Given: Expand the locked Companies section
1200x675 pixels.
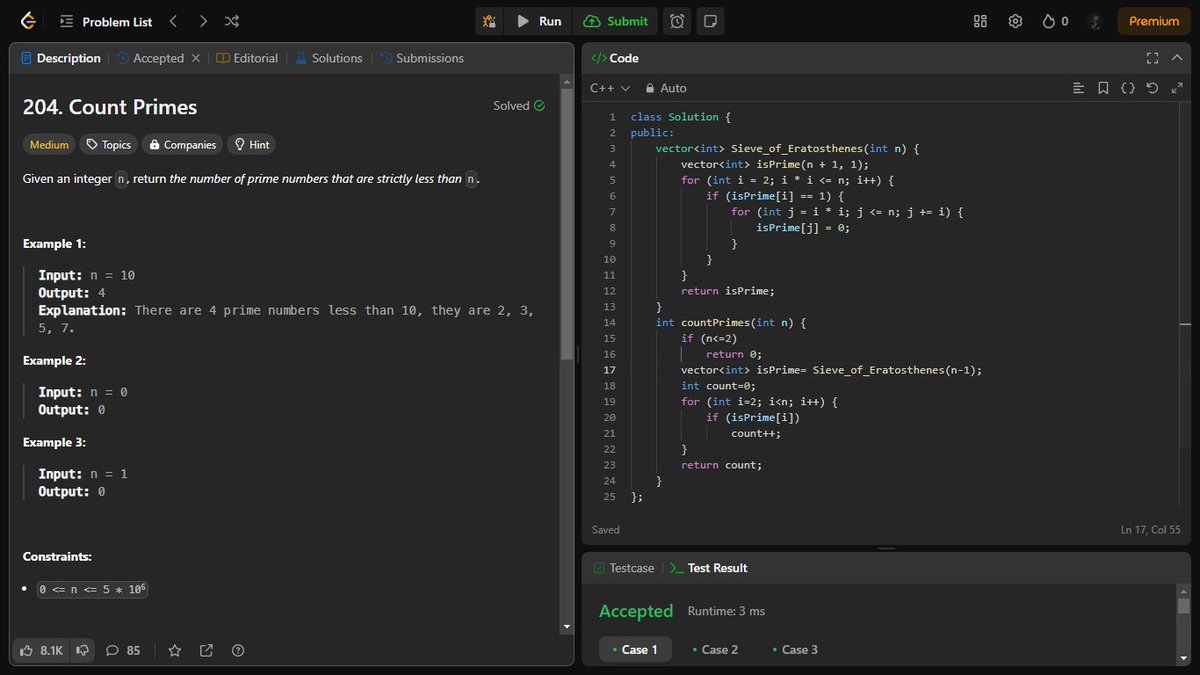Looking at the screenshot, I should click(182, 145).
